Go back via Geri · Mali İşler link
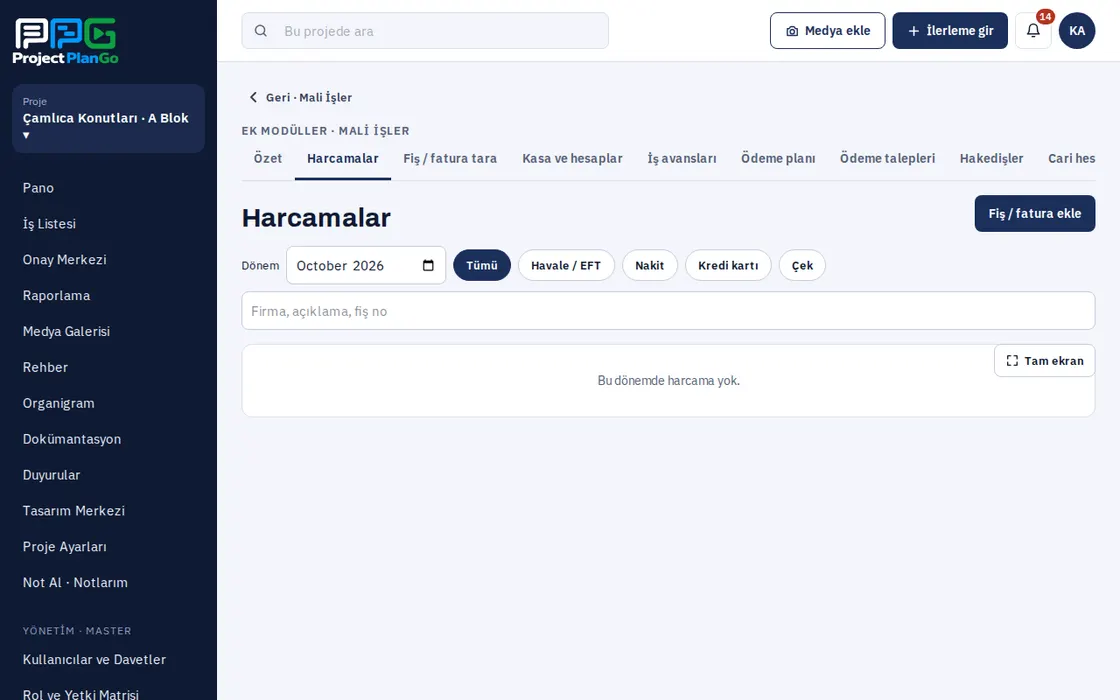This screenshot has width=1120, height=700. tap(300, 97)
